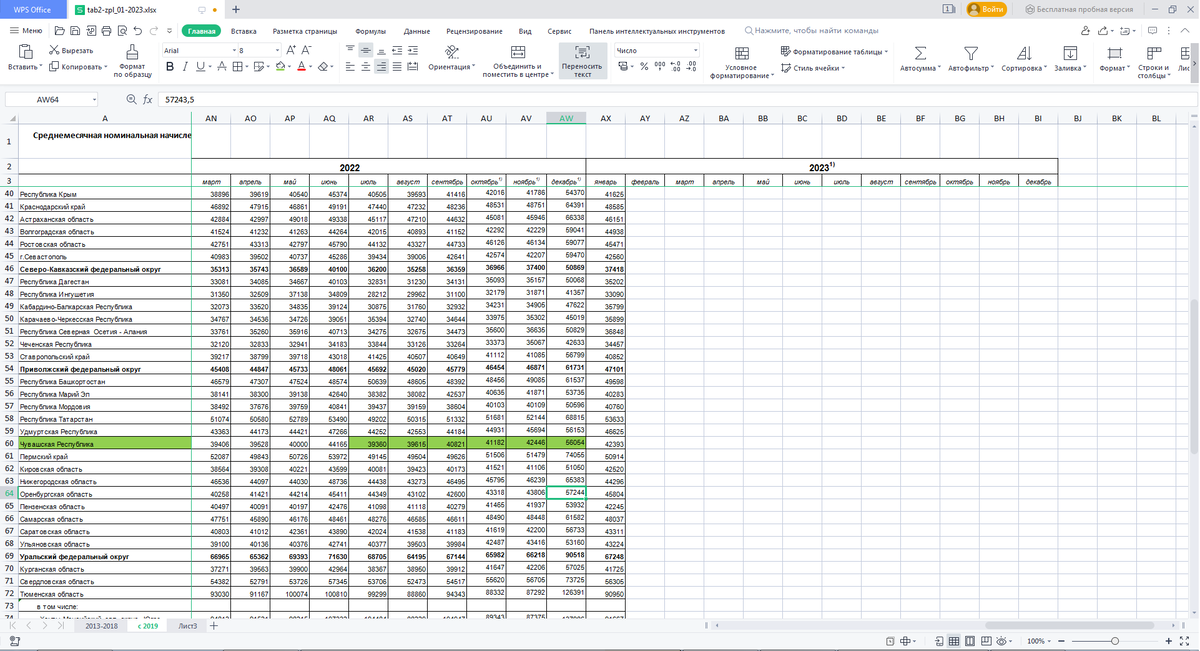Image resolution: width=1200 pixels, height=651 pixels.
Task: Zoom in with the plus in status bar
Action: [1168, 641]
